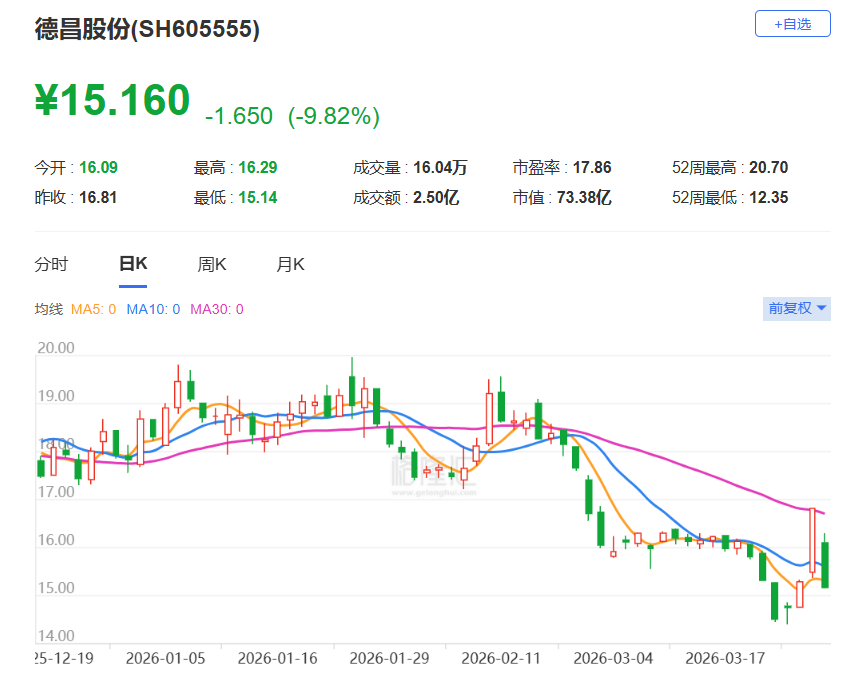The height and width of the screenshot is (674, 865).
Task: Click the 14.00 price axis label
Action: (x=56, y=636)
